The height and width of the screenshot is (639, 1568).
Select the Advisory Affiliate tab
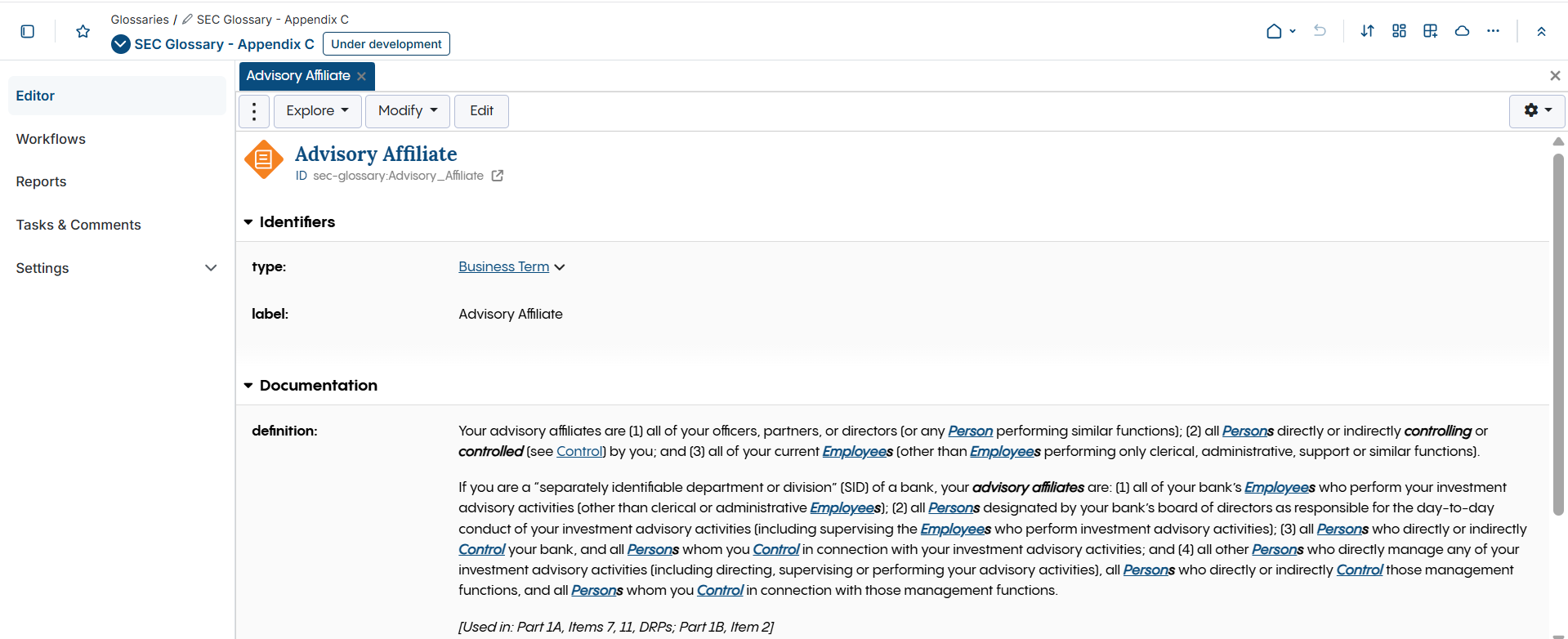298,76
